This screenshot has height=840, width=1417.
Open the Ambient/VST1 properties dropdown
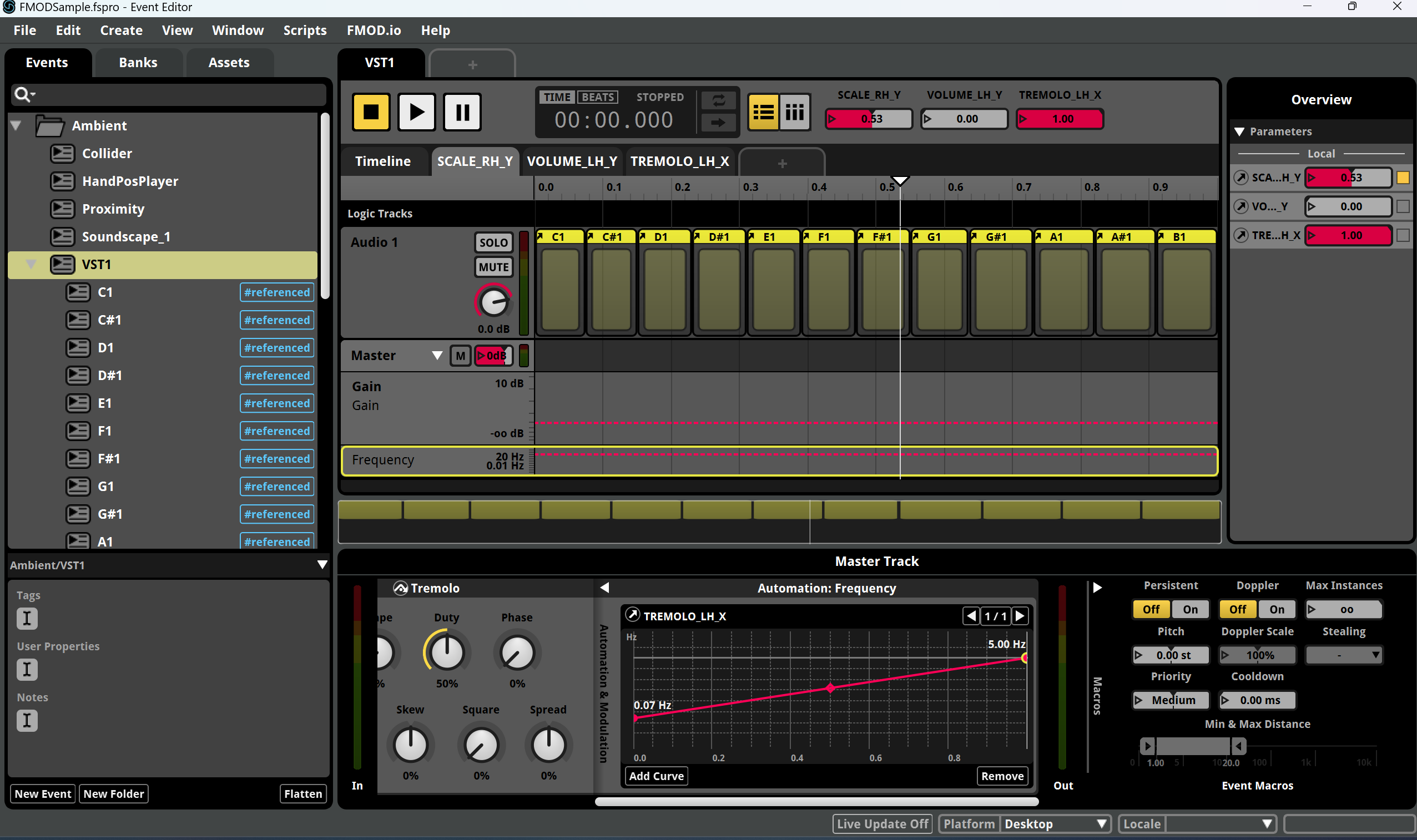[x=322, y=564]
